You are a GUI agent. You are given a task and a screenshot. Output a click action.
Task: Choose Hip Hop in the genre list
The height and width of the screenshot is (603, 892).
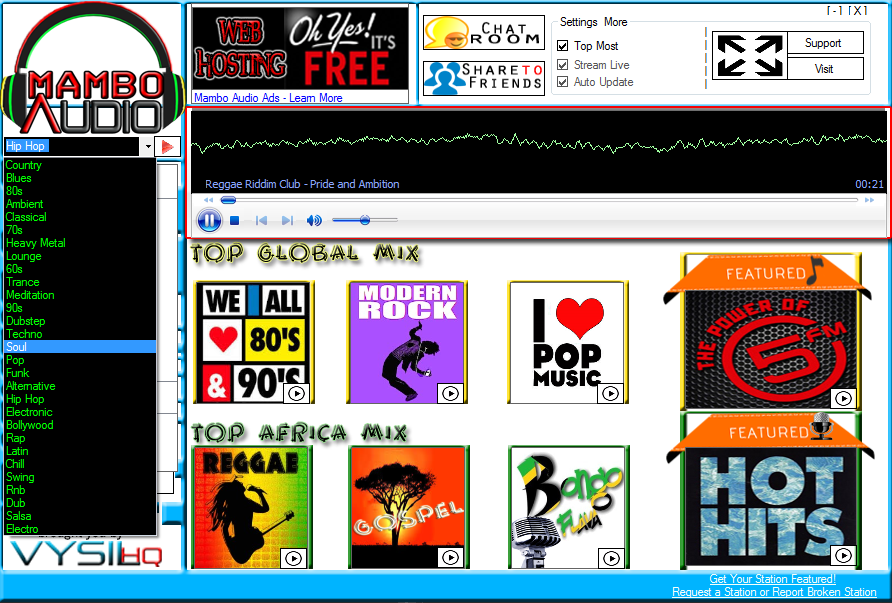80,399
